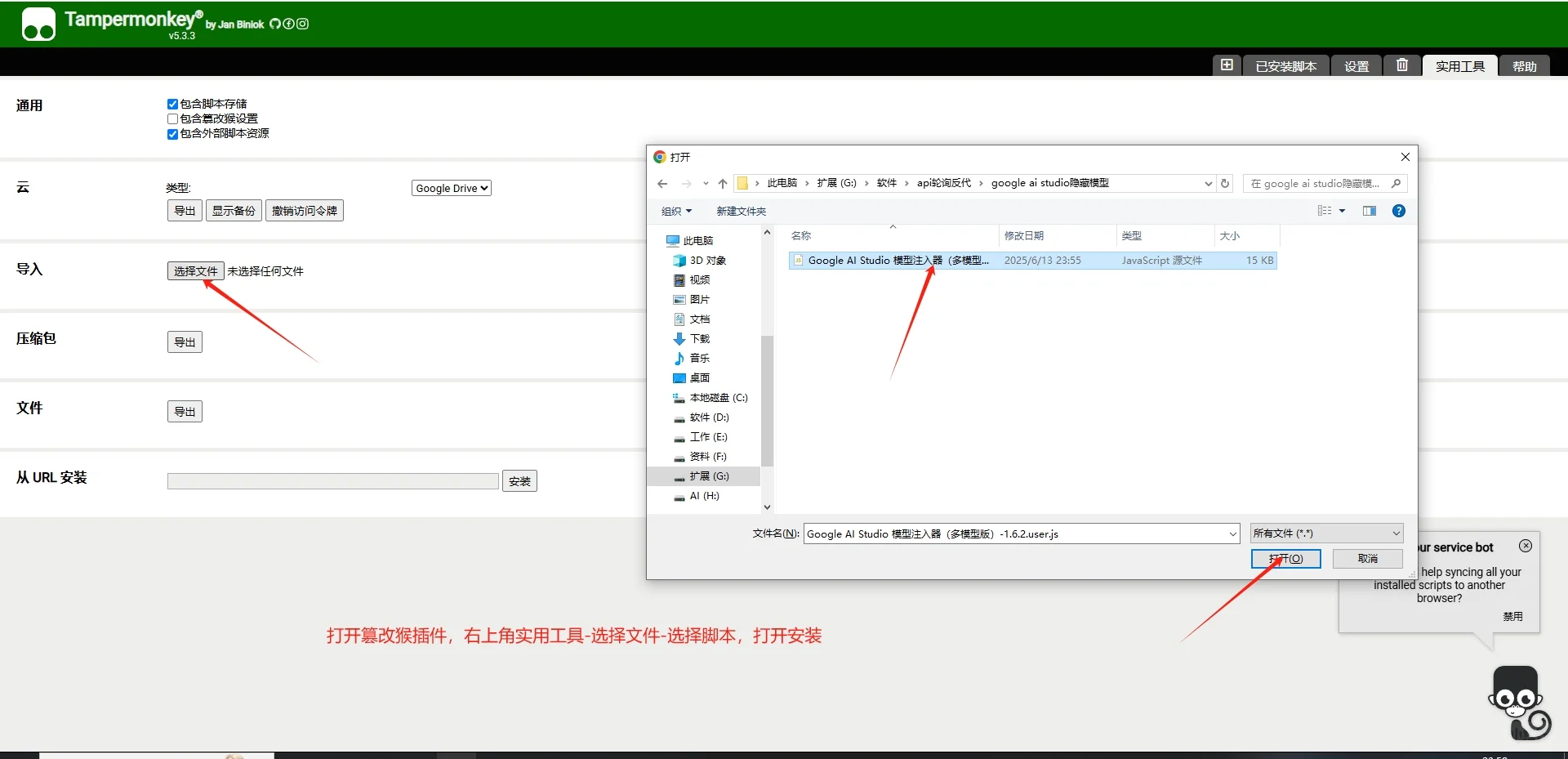Click the 撤销访问令牌 button

(x=305, y=211)
